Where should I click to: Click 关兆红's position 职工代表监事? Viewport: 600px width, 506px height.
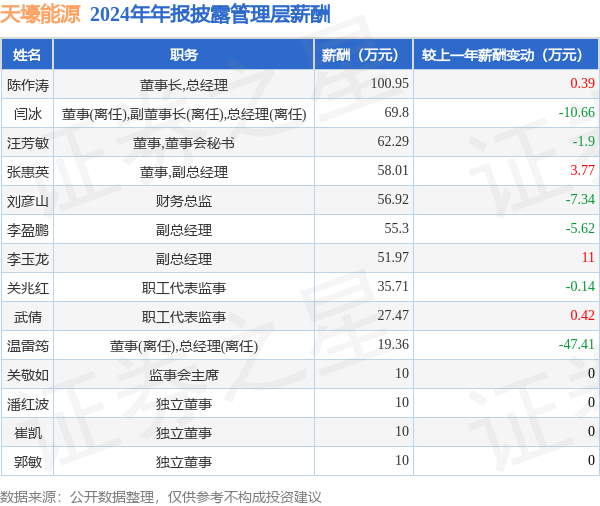[x=184, y=288]
